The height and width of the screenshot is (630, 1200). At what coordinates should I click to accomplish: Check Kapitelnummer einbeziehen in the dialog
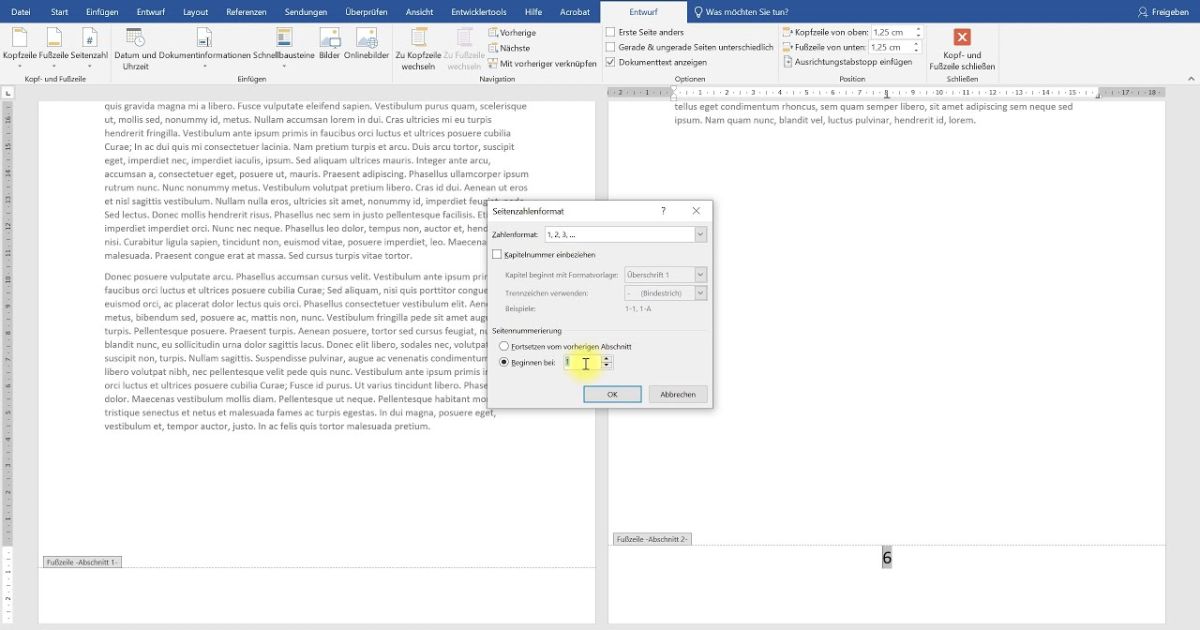tap(497, 253)
